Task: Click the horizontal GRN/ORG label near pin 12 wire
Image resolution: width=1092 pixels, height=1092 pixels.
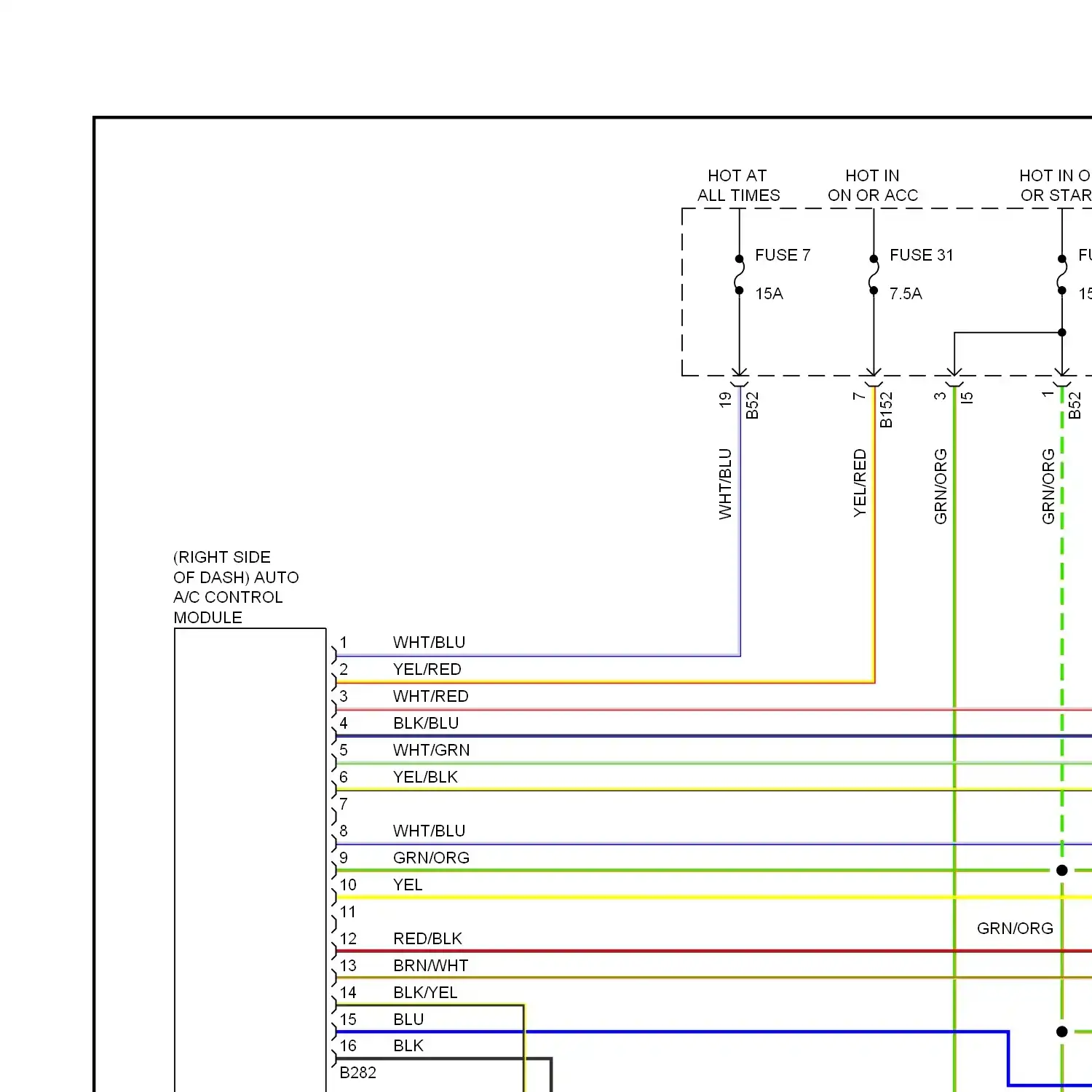Action: 1015,929
